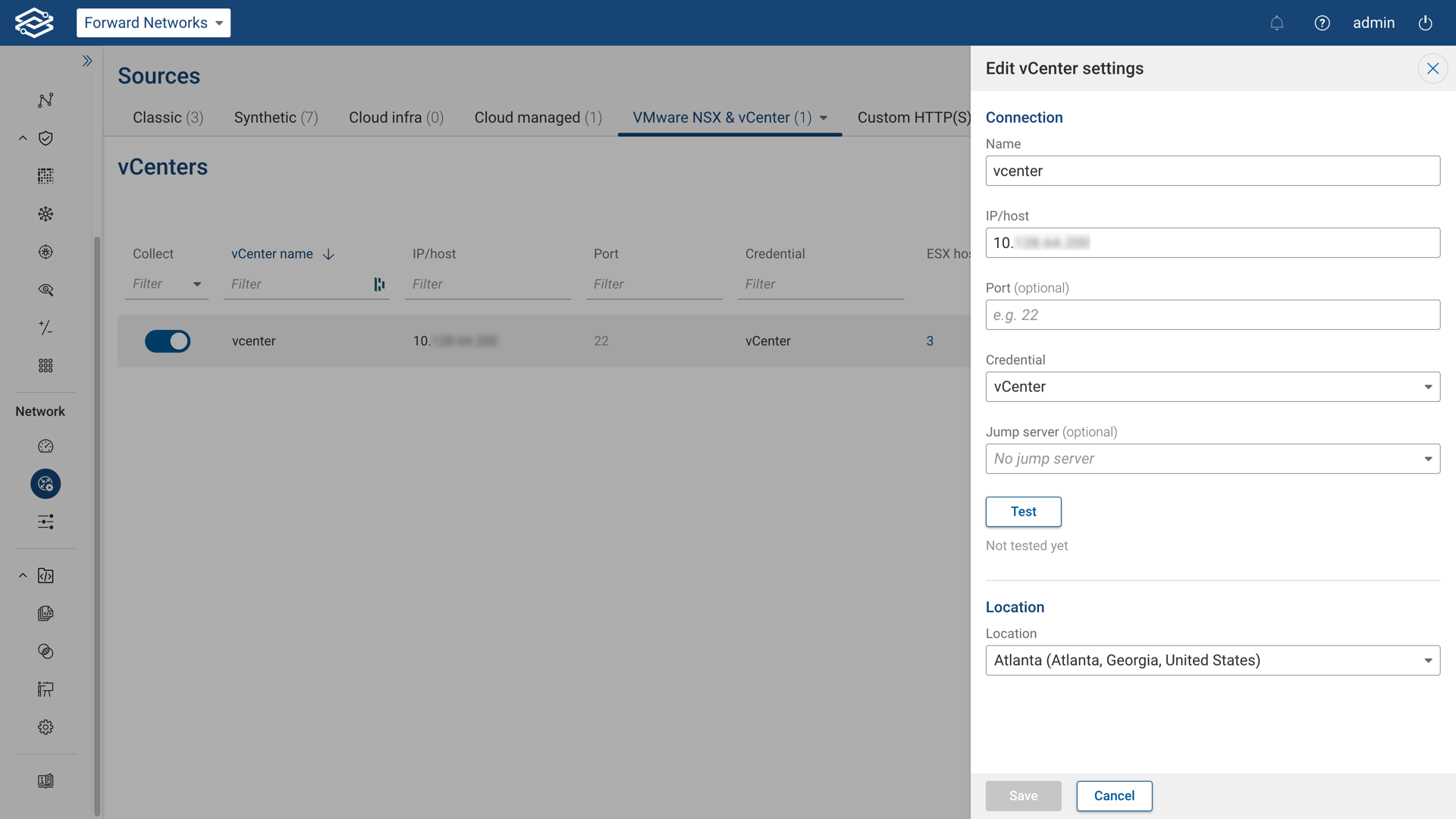Disable collection for the vcenter source

pos(168,341)
